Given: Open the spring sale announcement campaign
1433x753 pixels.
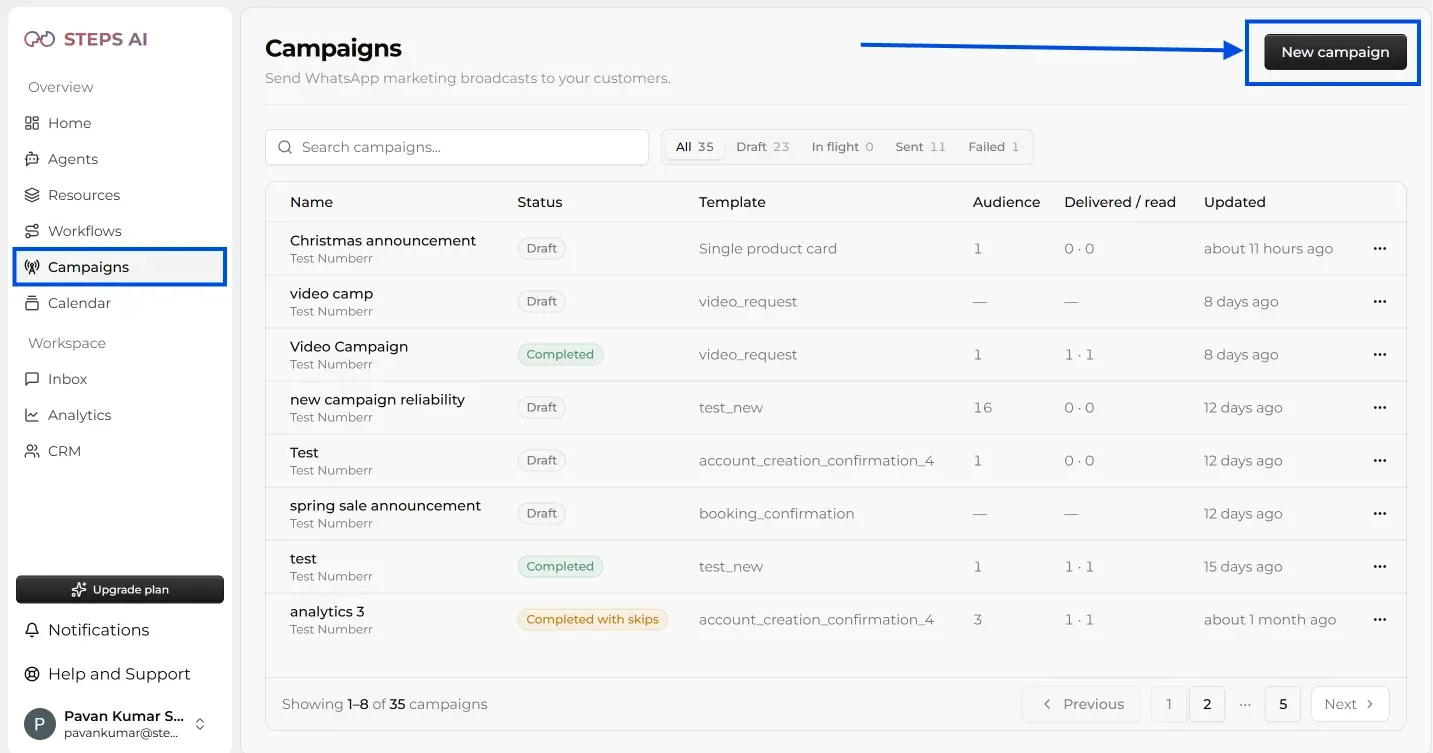Looking at the screenshot, I should click(x=385, y=506).
